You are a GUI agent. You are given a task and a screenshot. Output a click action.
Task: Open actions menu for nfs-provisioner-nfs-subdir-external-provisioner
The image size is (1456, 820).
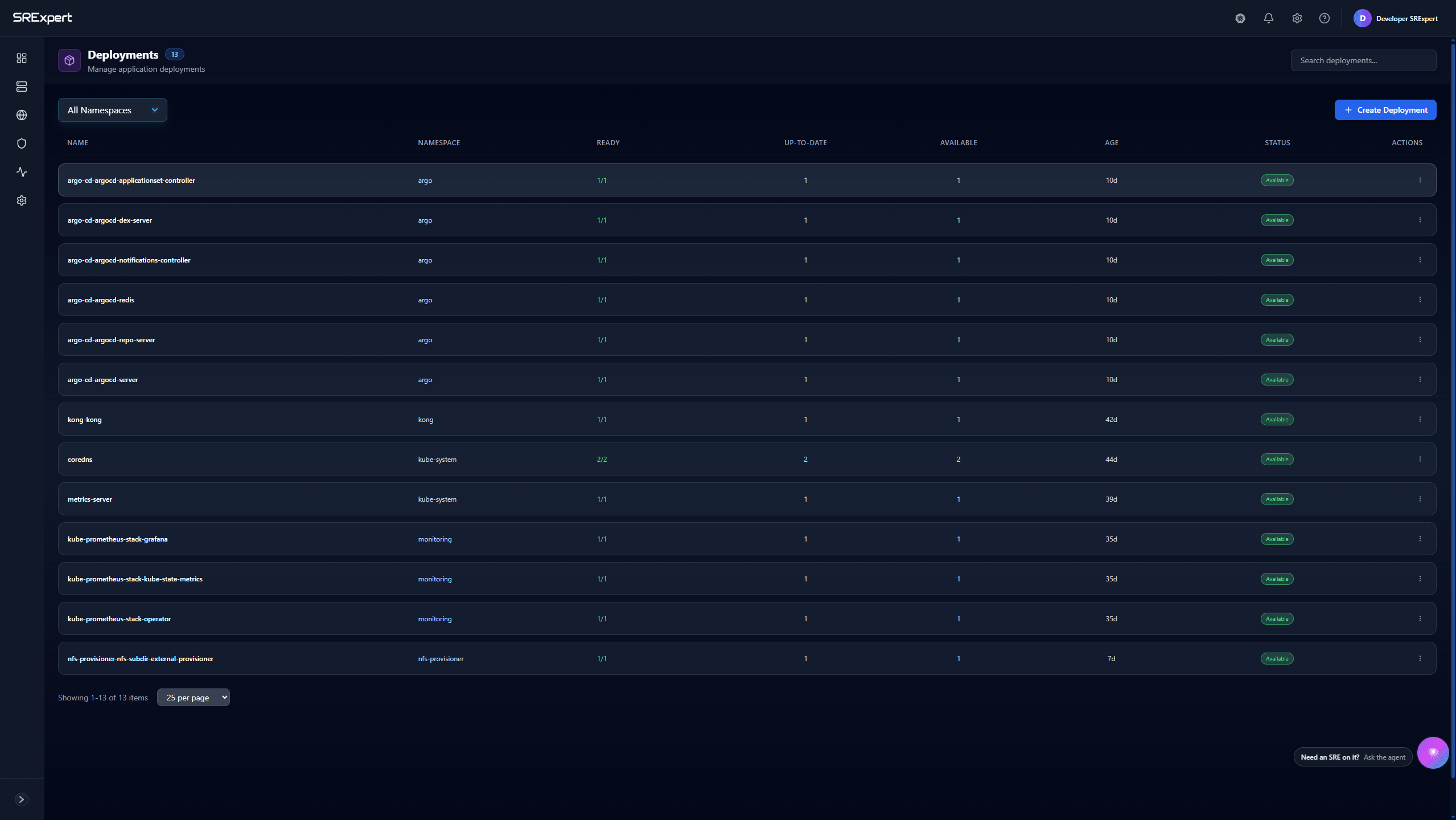coord(1420,658)
